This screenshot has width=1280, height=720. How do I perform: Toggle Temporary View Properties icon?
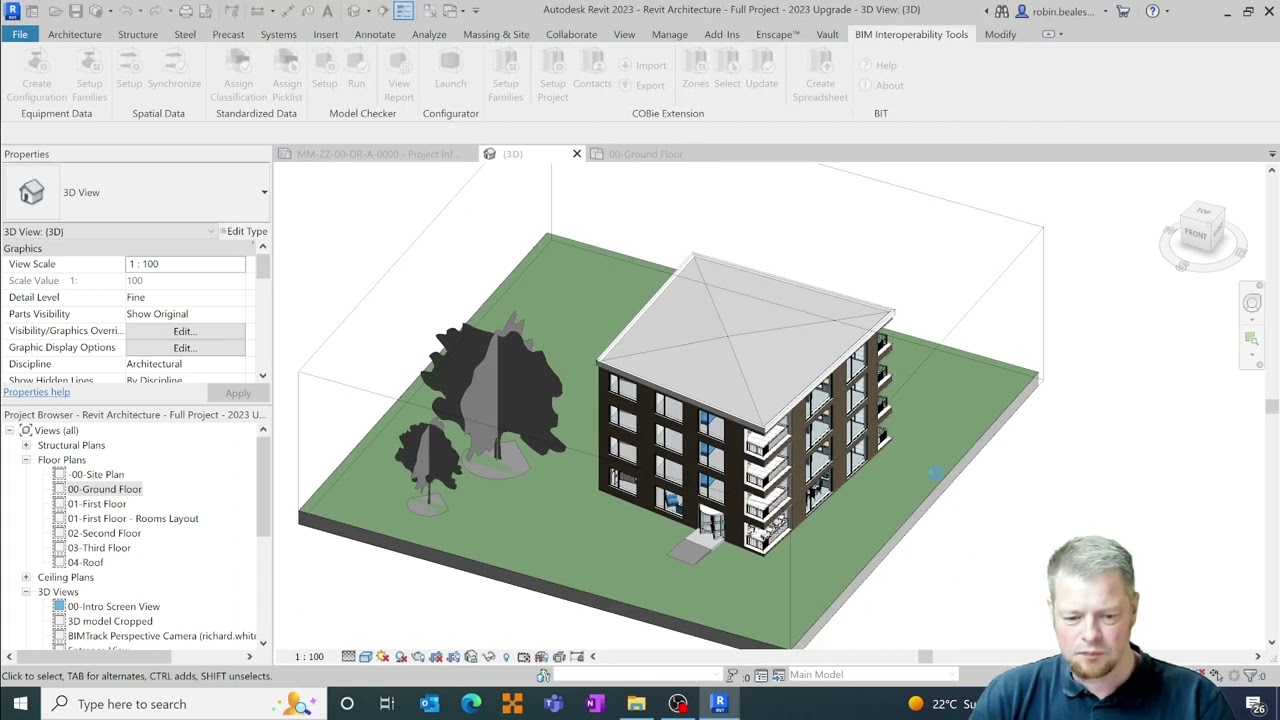coord(523,657)
